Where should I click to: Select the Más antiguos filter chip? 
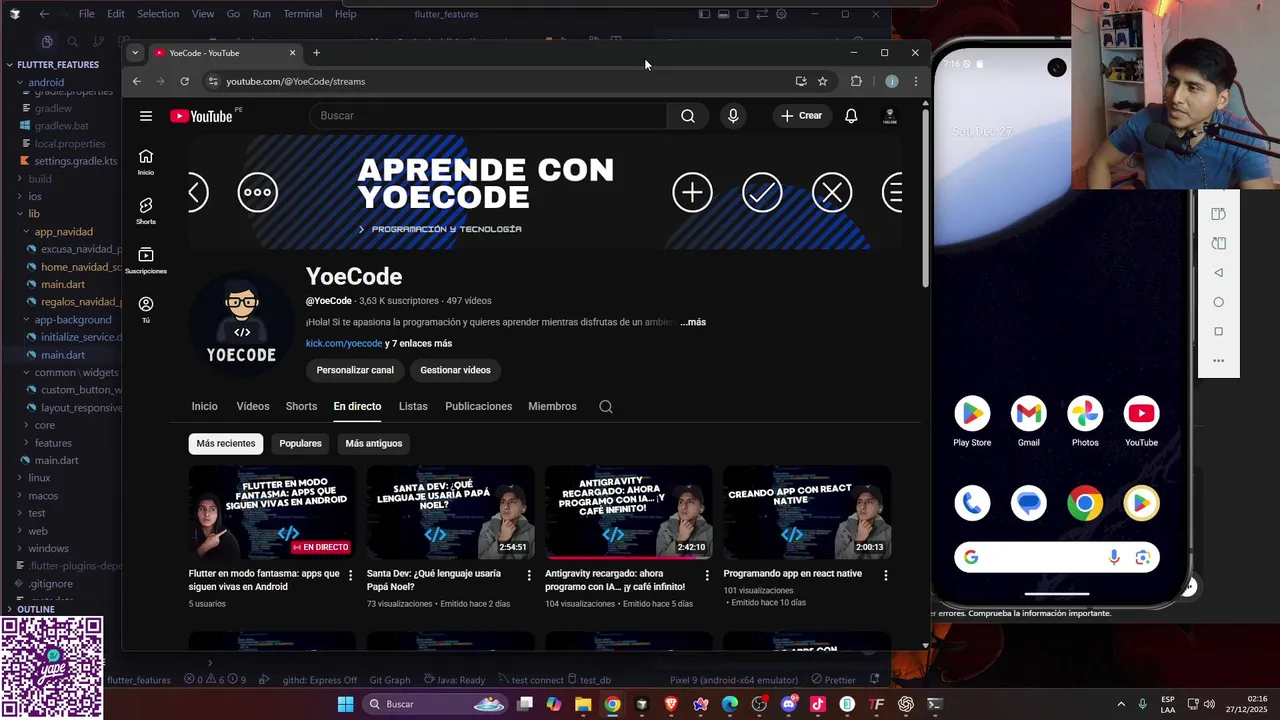click(x=374, y=444)
